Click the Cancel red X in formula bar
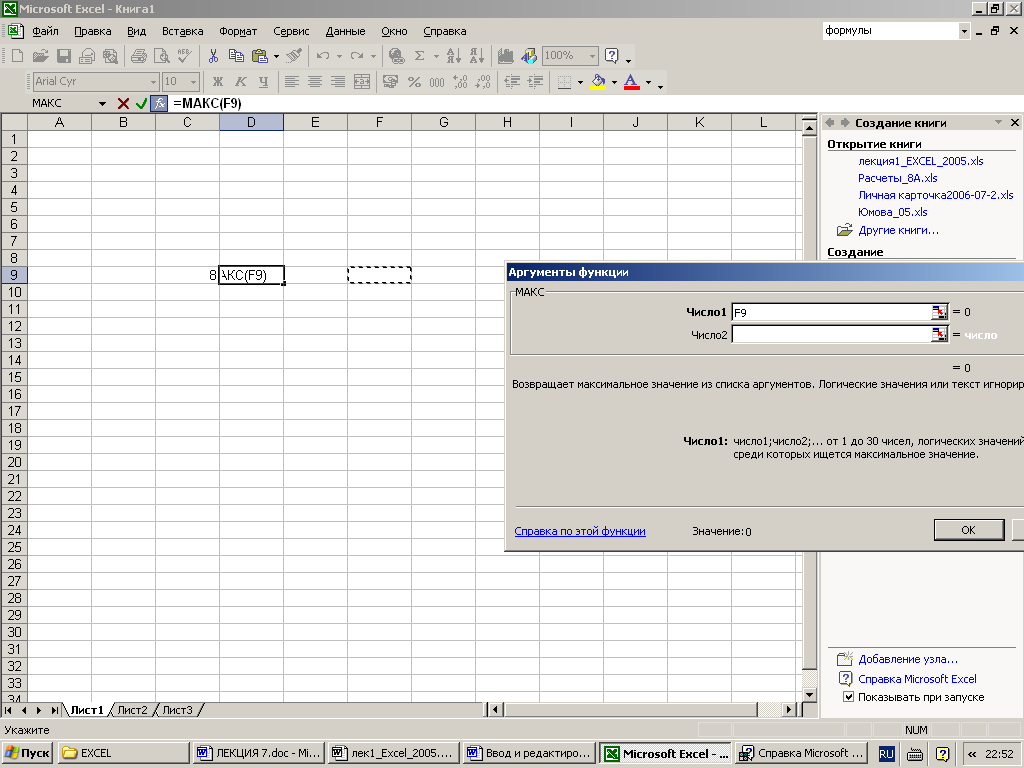Viewport: 1024px width, 768px height. click(123, 103)
